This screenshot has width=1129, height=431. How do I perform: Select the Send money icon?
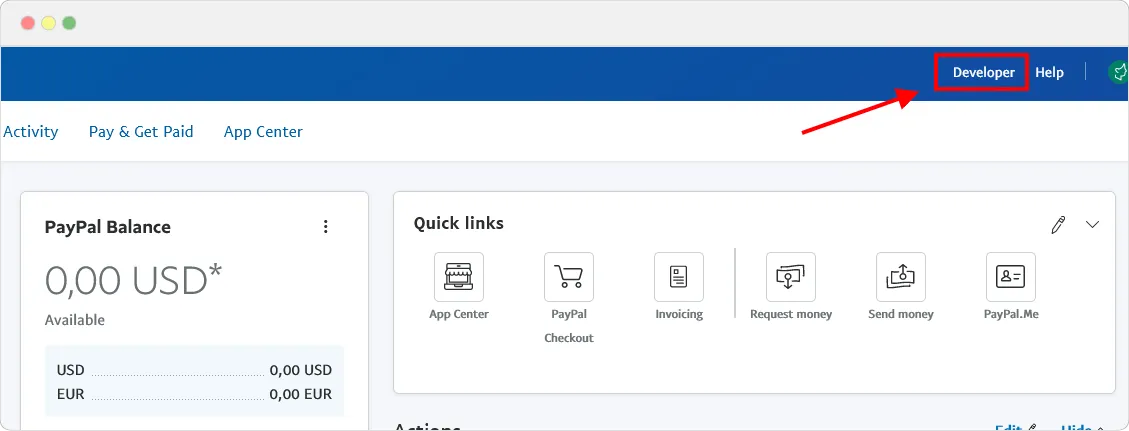coord(901,276)
